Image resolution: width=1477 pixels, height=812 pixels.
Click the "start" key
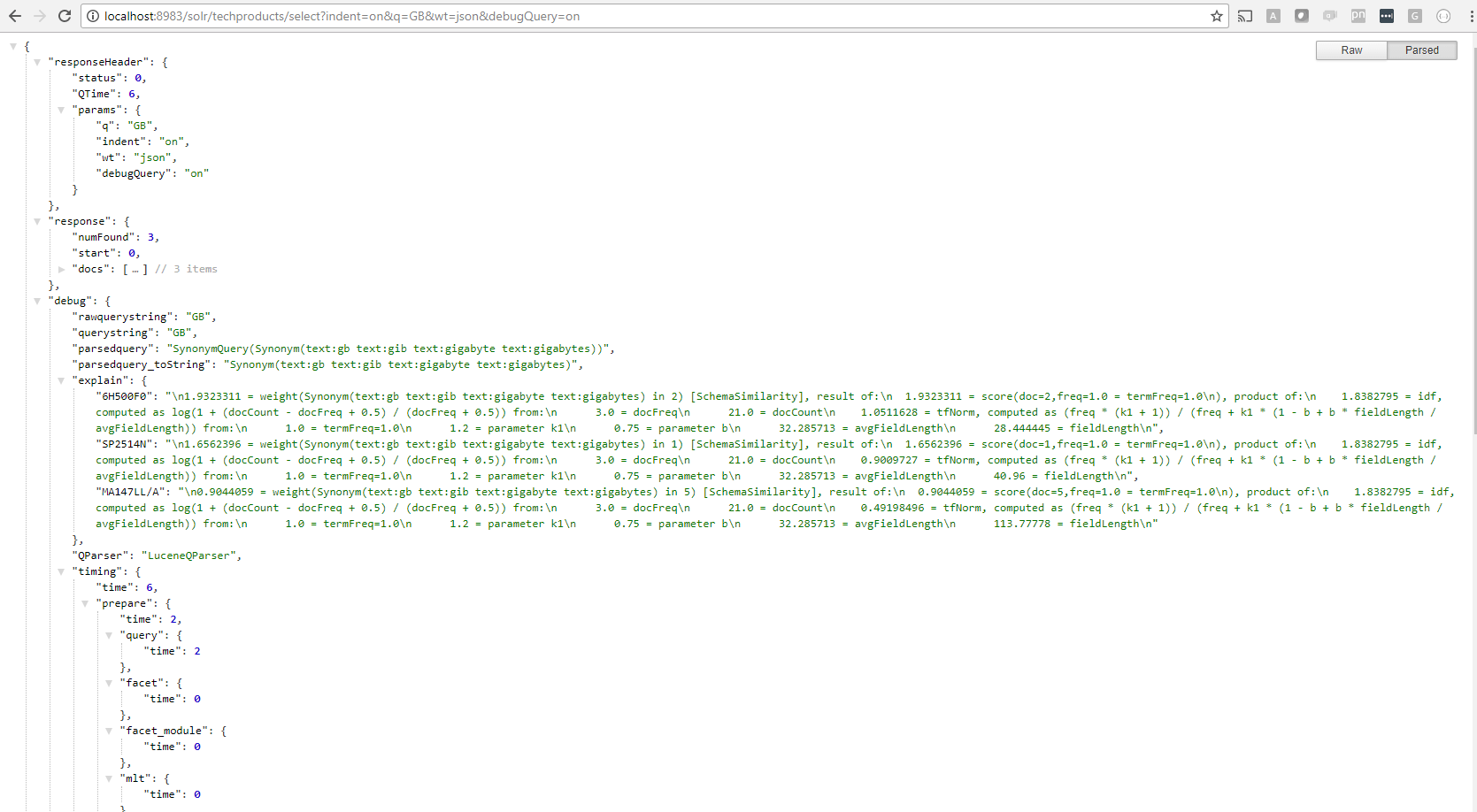pyautogui.click(x=94, y=253)
